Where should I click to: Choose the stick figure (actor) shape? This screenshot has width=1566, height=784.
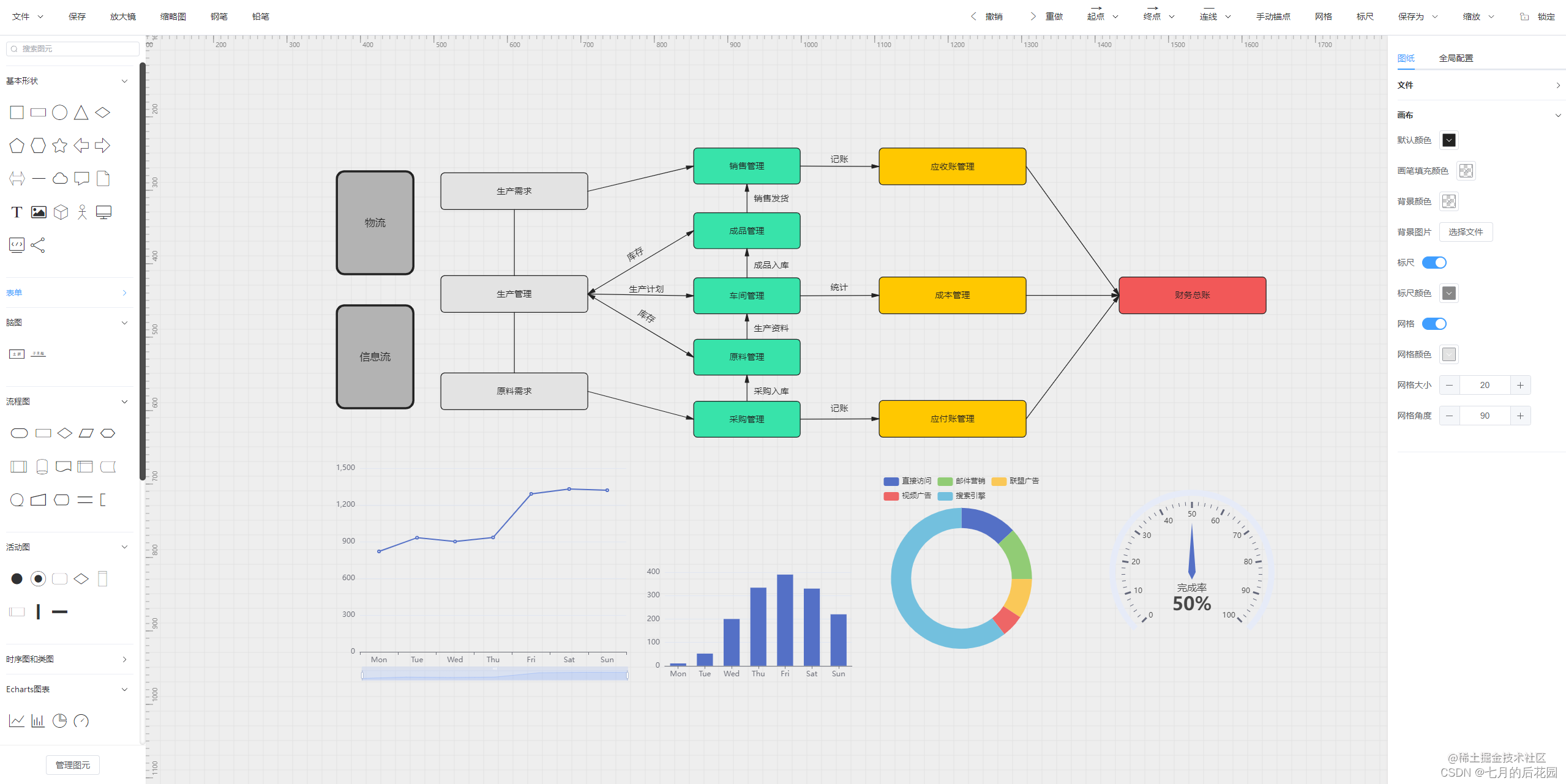point(82,212)
